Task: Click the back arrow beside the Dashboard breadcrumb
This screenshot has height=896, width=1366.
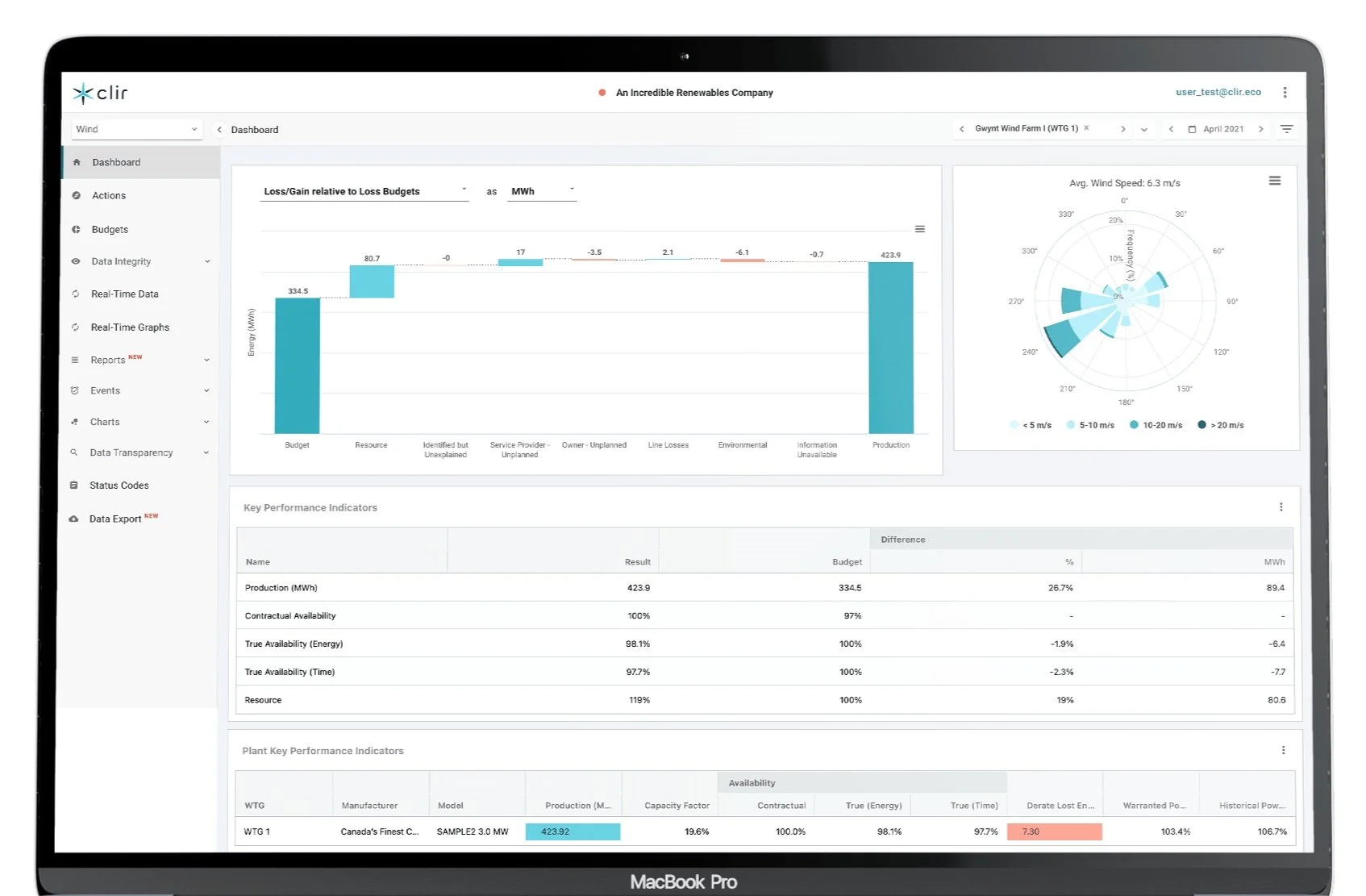Action: point(219,130)
